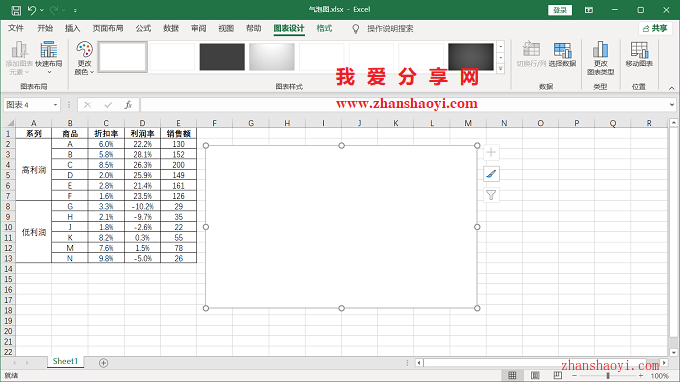Click Normal view icon in status bar
Screen dimensions: 680x382
tap(512, 375)
